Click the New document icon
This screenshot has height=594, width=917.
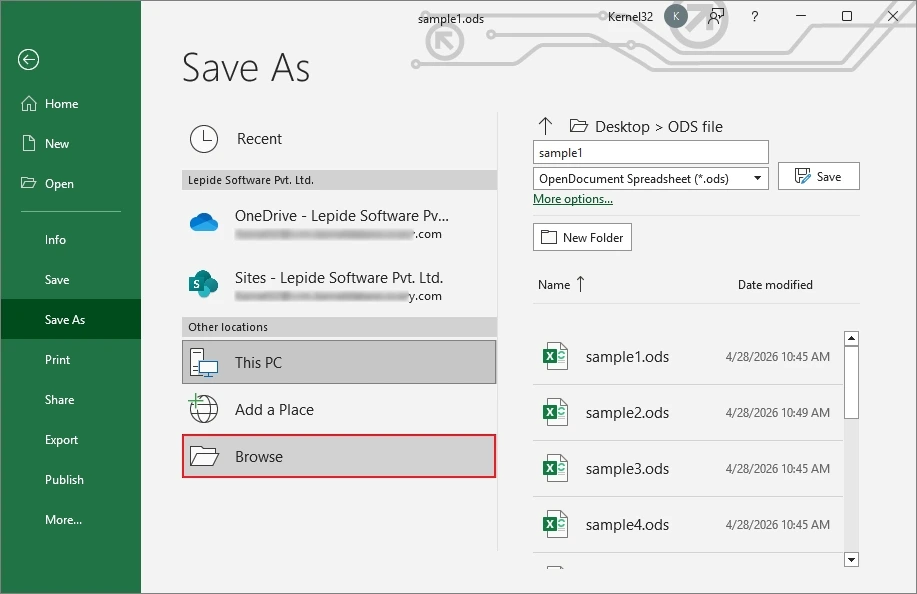29,143
